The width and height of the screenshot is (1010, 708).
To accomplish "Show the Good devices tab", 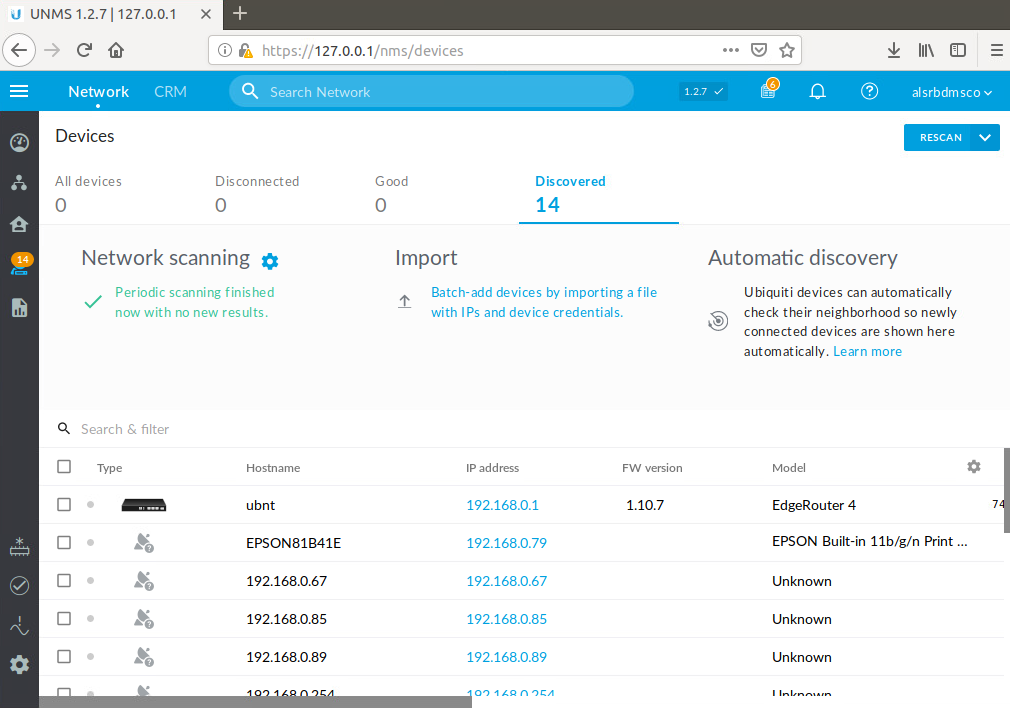I will click(392, 193).
